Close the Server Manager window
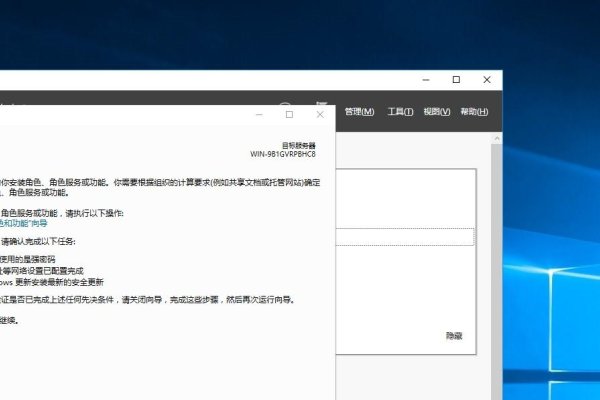Screen dimensions: 600x400 (x=487, y=80)
